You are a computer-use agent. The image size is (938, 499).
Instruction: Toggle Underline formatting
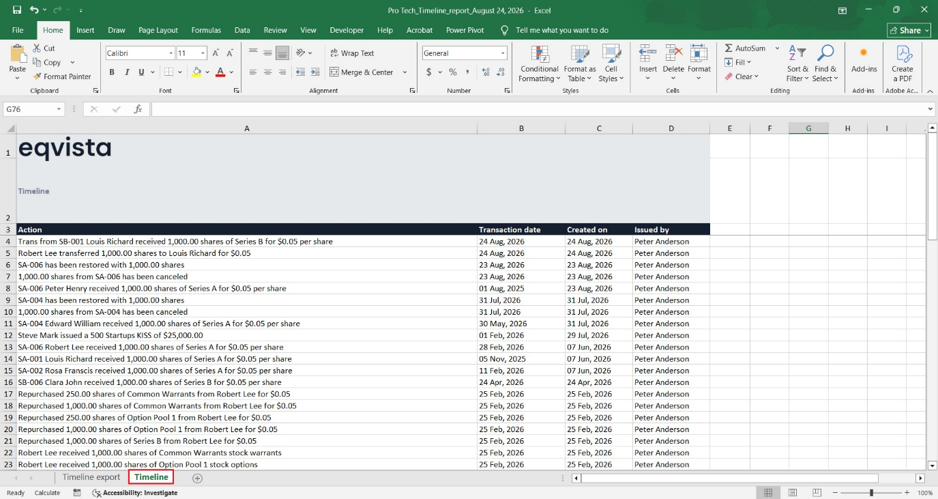tap(141, 72)
